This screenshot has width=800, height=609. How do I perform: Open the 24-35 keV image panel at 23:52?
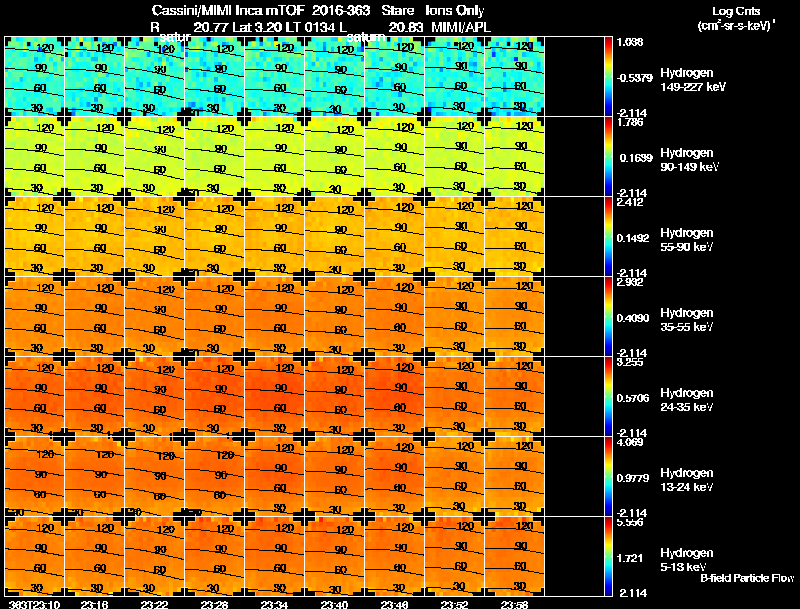click(455, 397)
